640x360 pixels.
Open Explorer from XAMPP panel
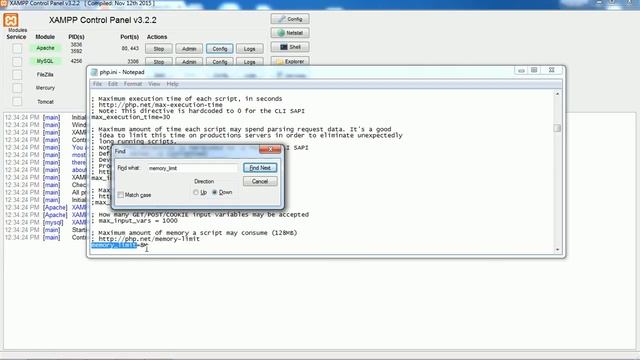pos(290,61)
